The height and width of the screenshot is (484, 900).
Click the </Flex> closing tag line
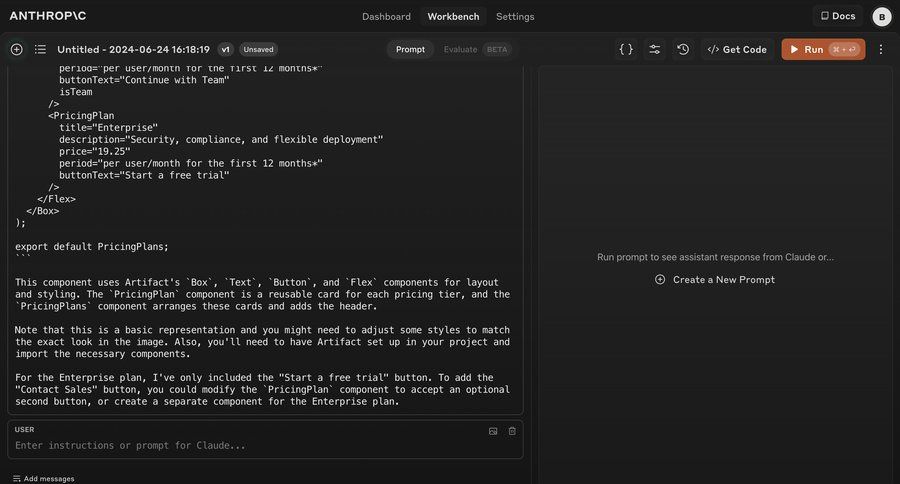[x=56, y=199]
